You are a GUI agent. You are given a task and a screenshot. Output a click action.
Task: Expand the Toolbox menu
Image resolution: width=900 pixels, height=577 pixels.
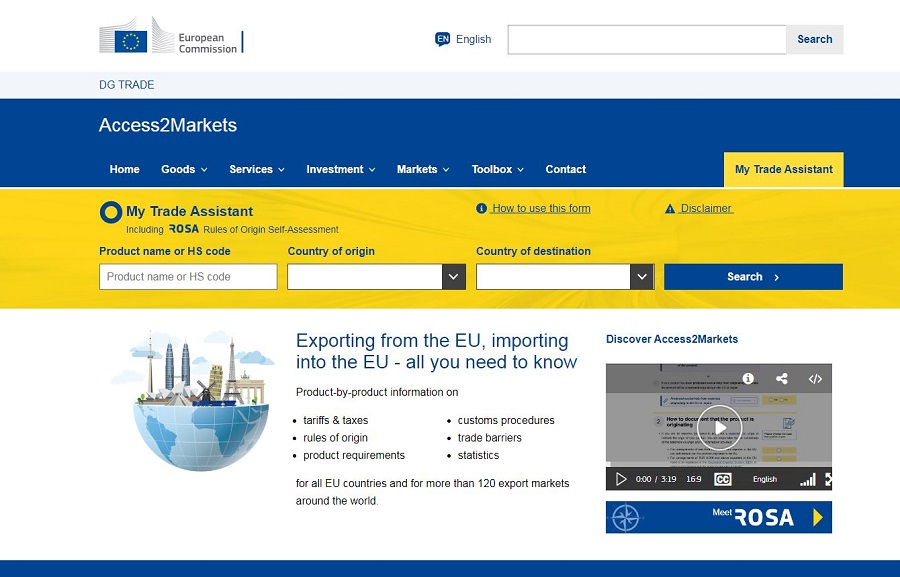pos(497,170)
